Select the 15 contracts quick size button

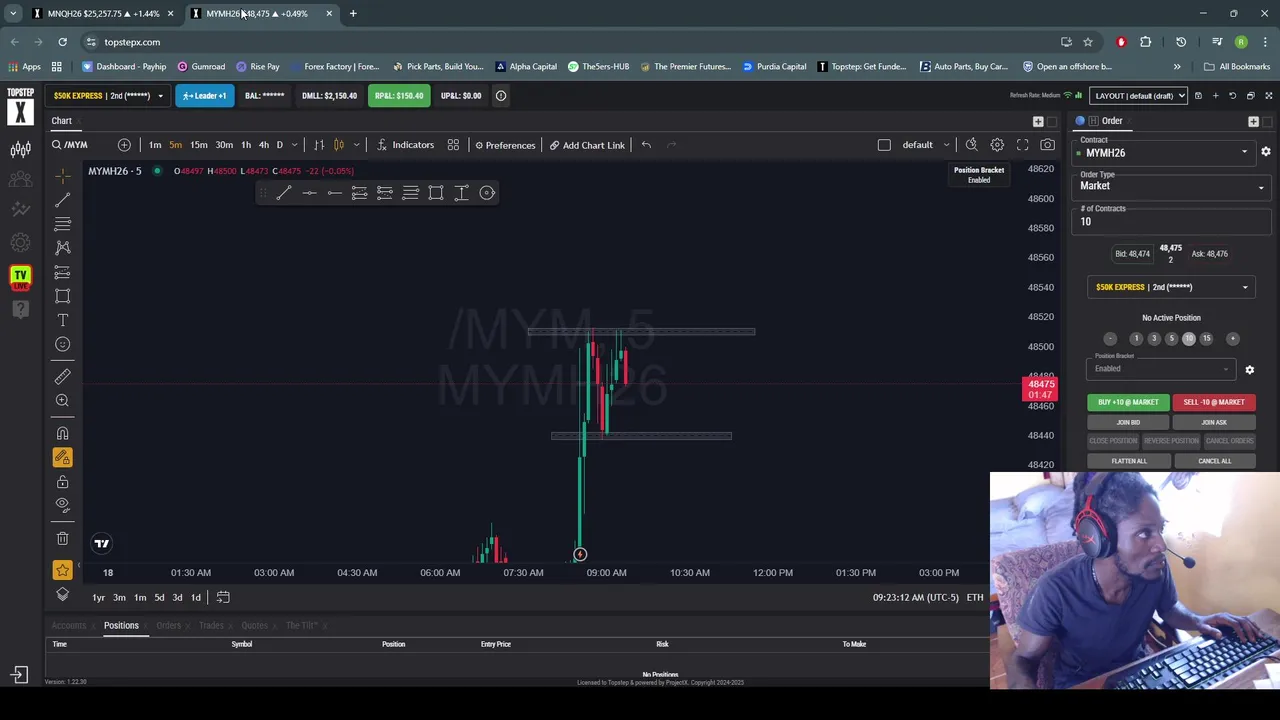pos(1206,339)
